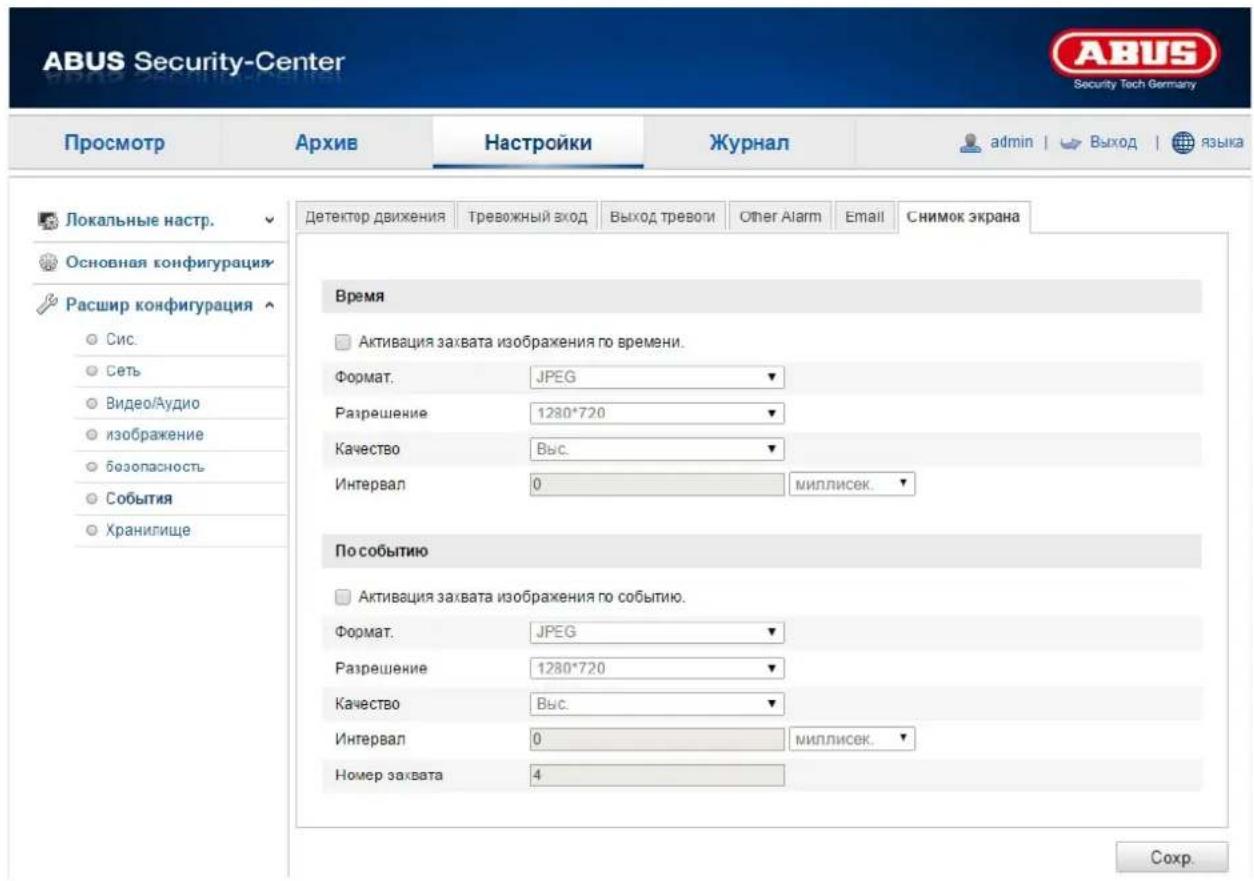Select the Снимок экрана tab
The image size is (1254, 881).
click(964, 218)
